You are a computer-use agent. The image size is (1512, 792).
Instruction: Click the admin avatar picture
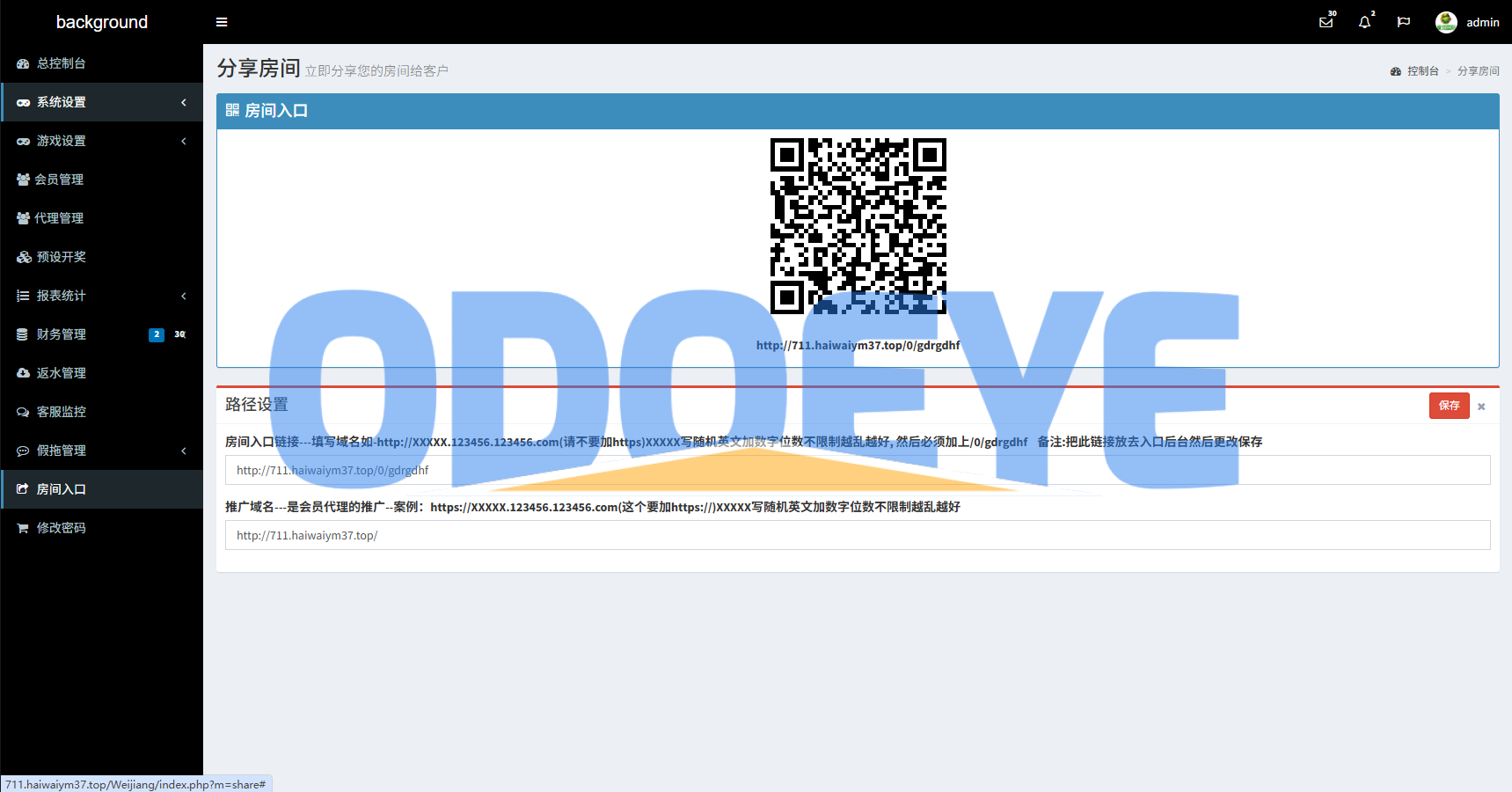1446,22
